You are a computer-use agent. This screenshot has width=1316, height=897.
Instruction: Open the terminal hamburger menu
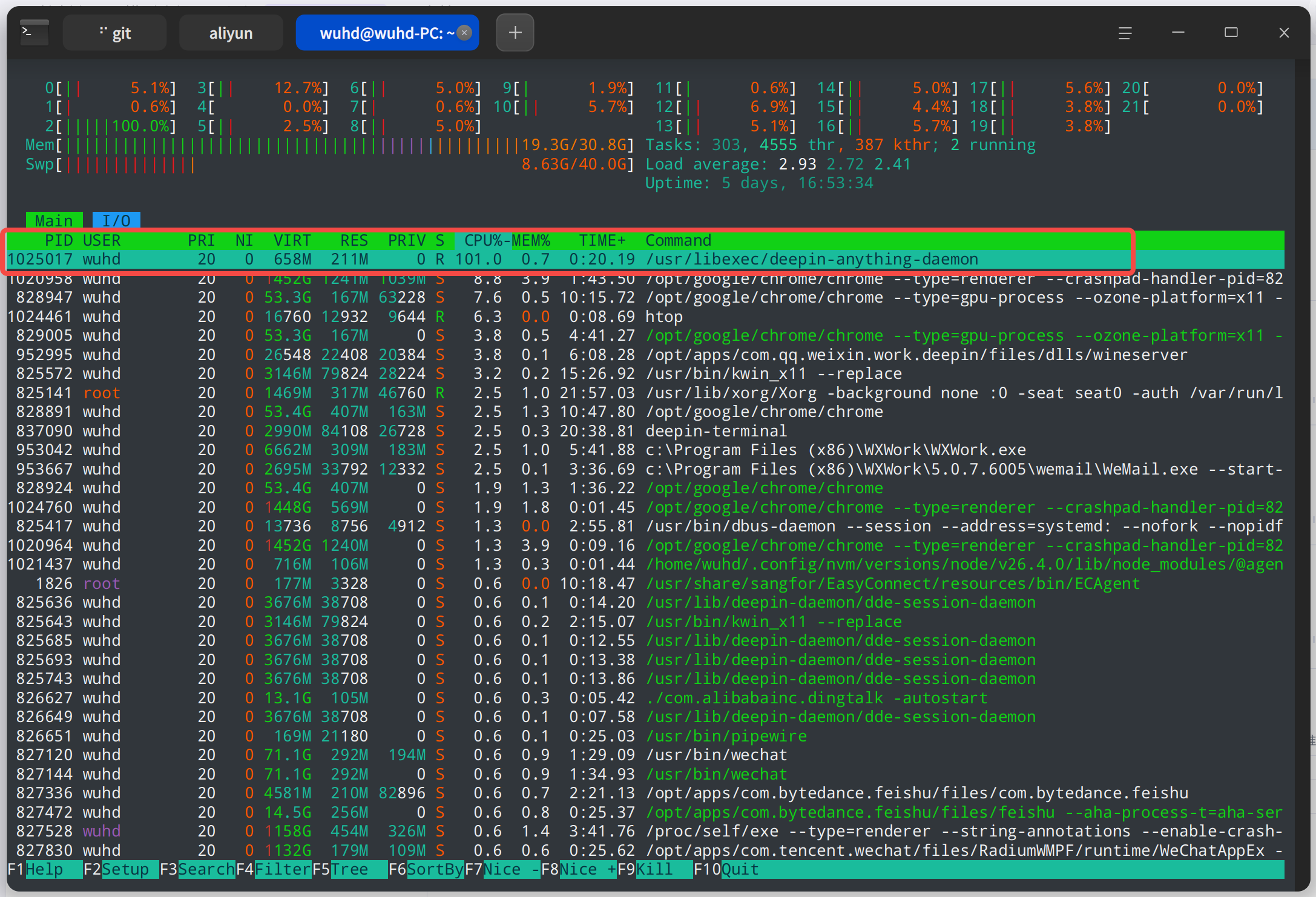point(1125,33)
